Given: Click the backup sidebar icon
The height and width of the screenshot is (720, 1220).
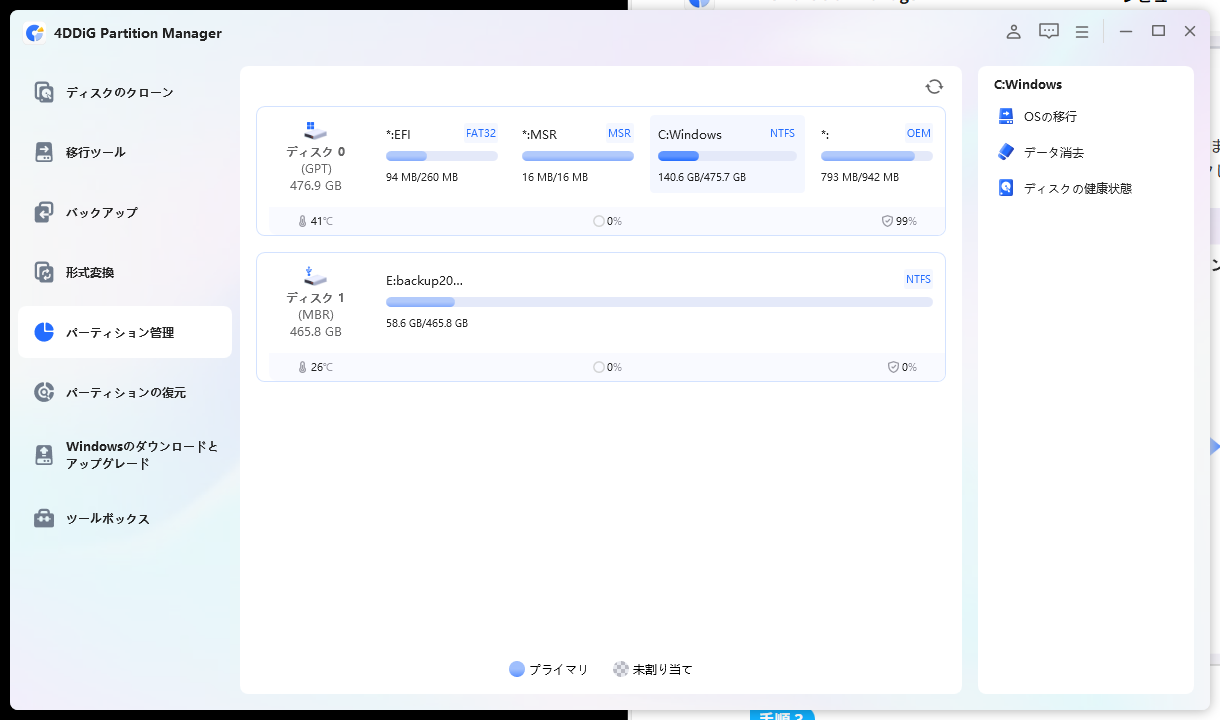Looking at the screenshot, I should click(x=44, y=213).
